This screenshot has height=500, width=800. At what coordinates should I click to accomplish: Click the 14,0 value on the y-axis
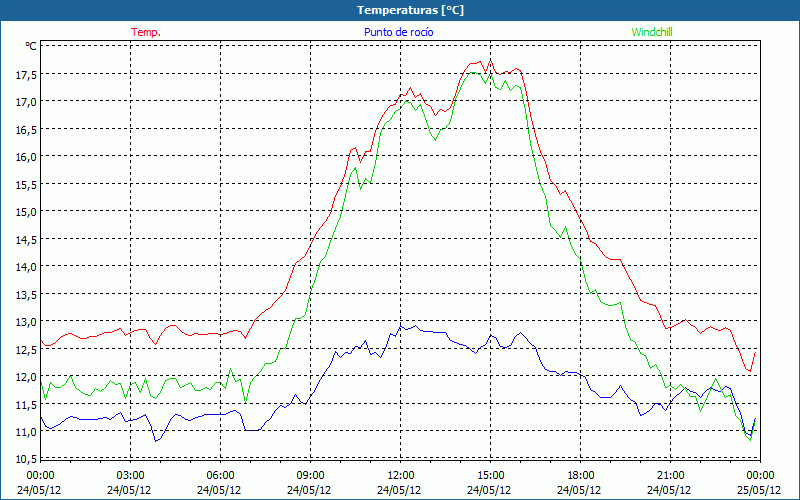click(x=26, y=267)
